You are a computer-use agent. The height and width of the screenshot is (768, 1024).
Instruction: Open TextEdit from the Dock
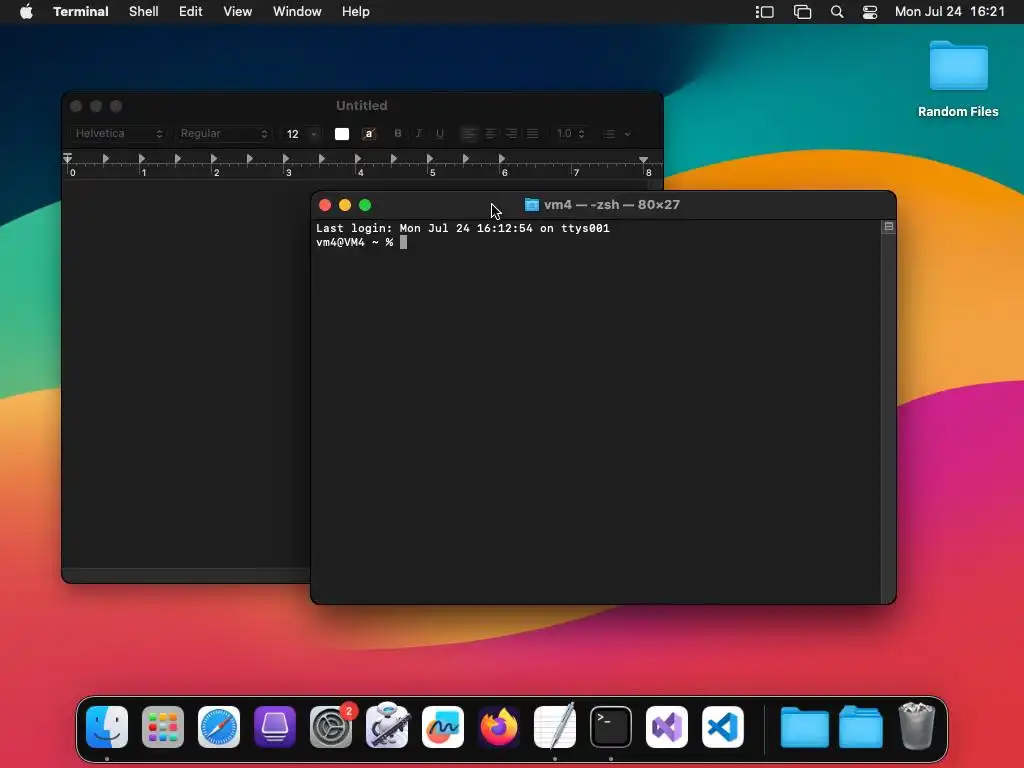tap(555, 726)
